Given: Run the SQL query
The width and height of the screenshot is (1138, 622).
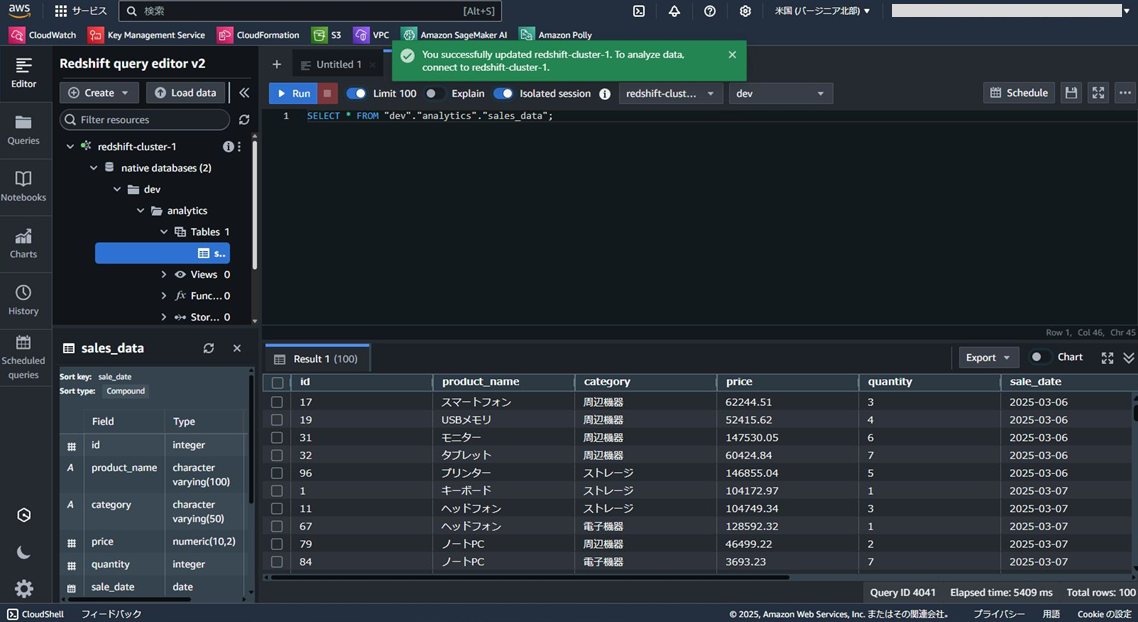Looking at the screenshot, I should click(292, 93).
